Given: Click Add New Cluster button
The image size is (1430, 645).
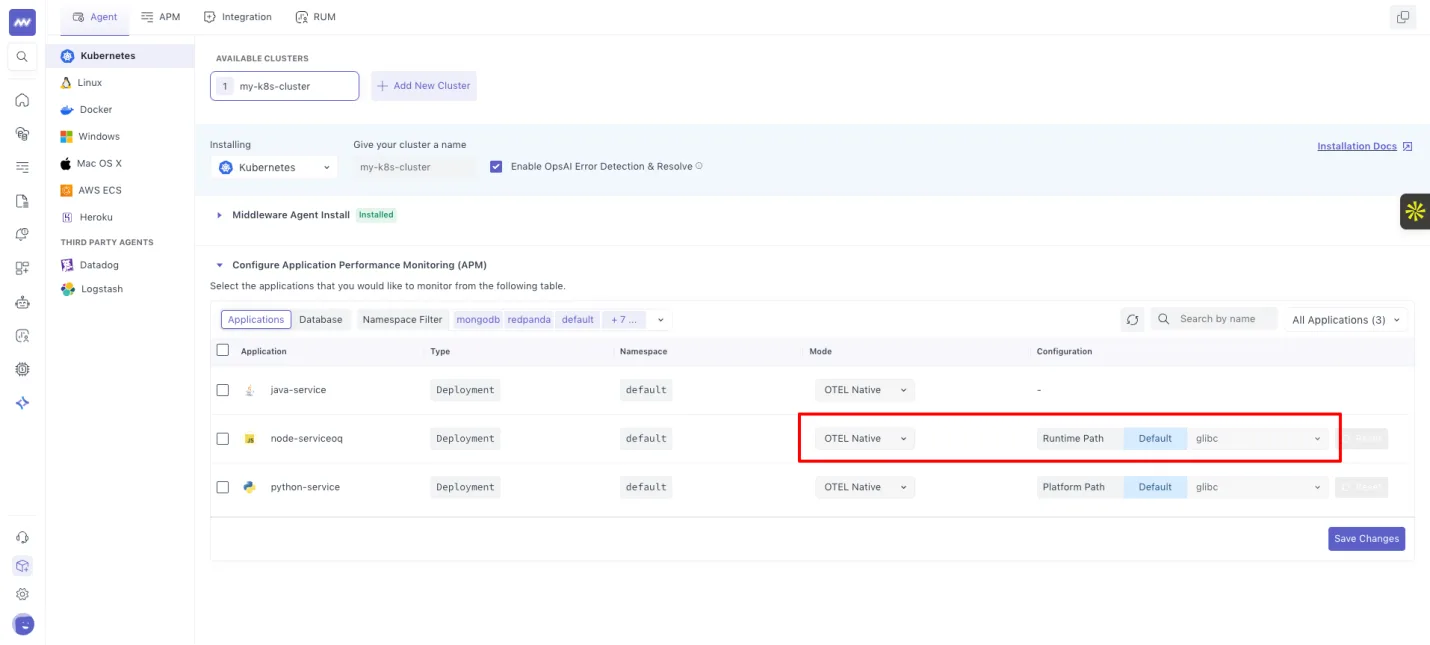Looking at the screenshot, I should click(424, 86).
